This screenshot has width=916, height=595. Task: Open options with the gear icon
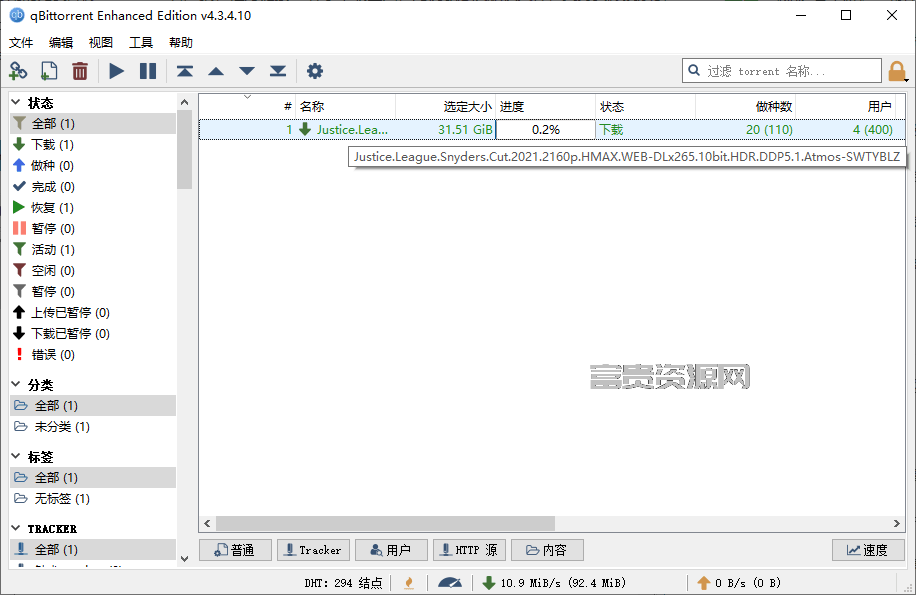[315, 71]
